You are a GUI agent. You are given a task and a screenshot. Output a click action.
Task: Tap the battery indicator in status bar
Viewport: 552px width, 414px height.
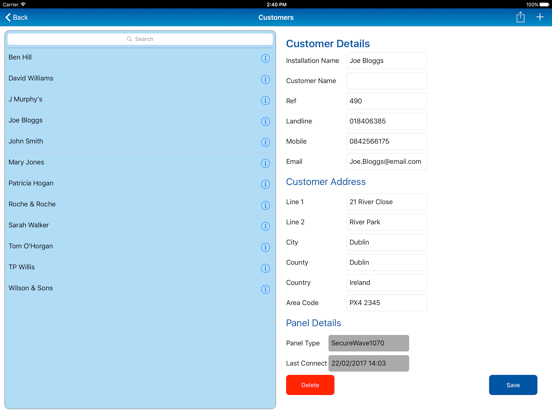coord(544,5)
